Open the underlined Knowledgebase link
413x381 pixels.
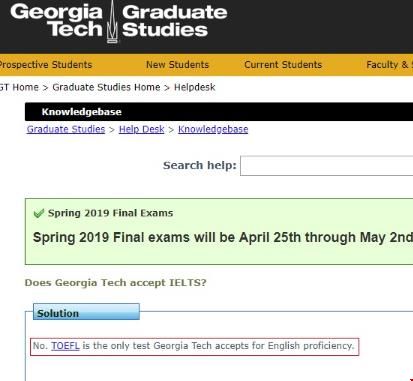point(213,129)
